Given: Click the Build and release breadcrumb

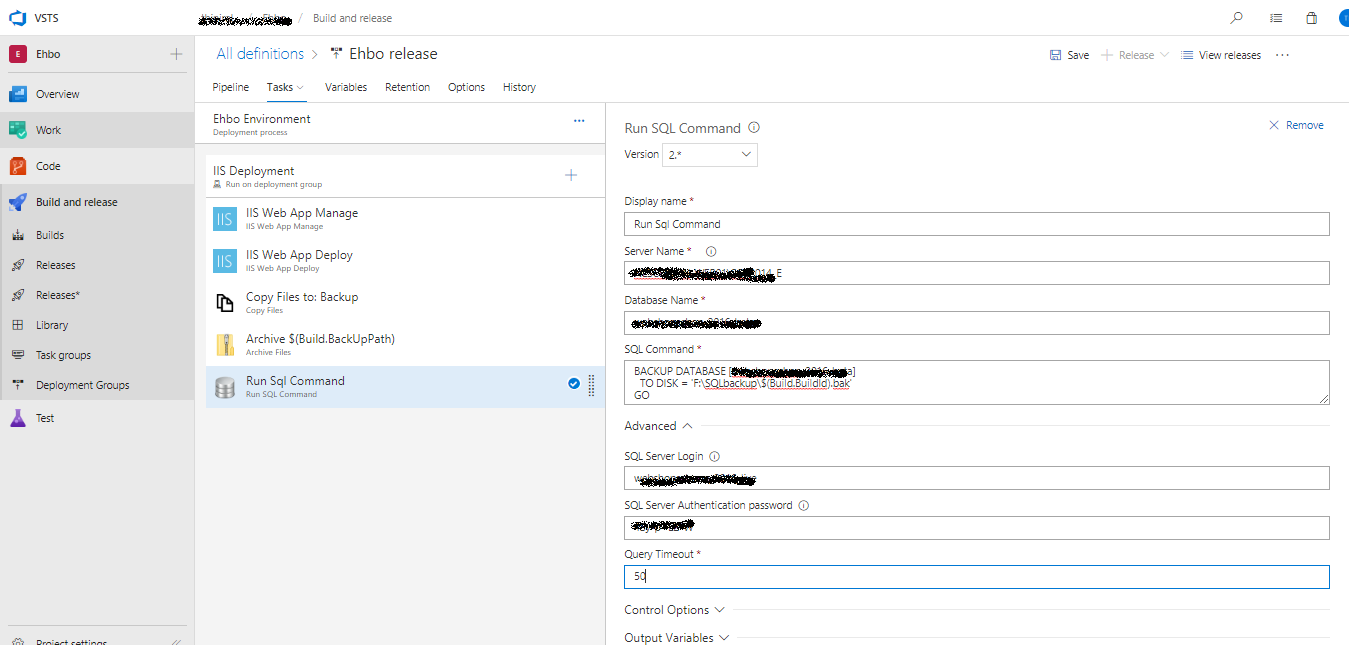Looking at the screenshot, I should [352, 18].
